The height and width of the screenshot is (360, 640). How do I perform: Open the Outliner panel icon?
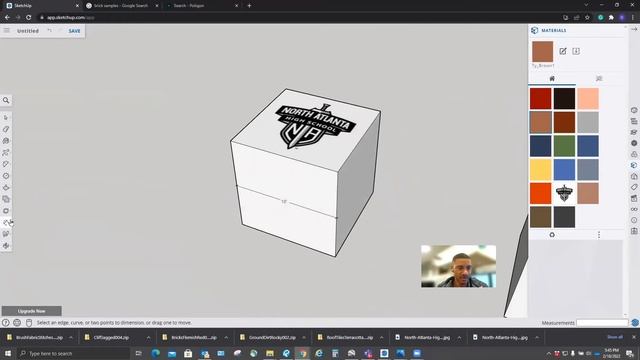(634, 121)
